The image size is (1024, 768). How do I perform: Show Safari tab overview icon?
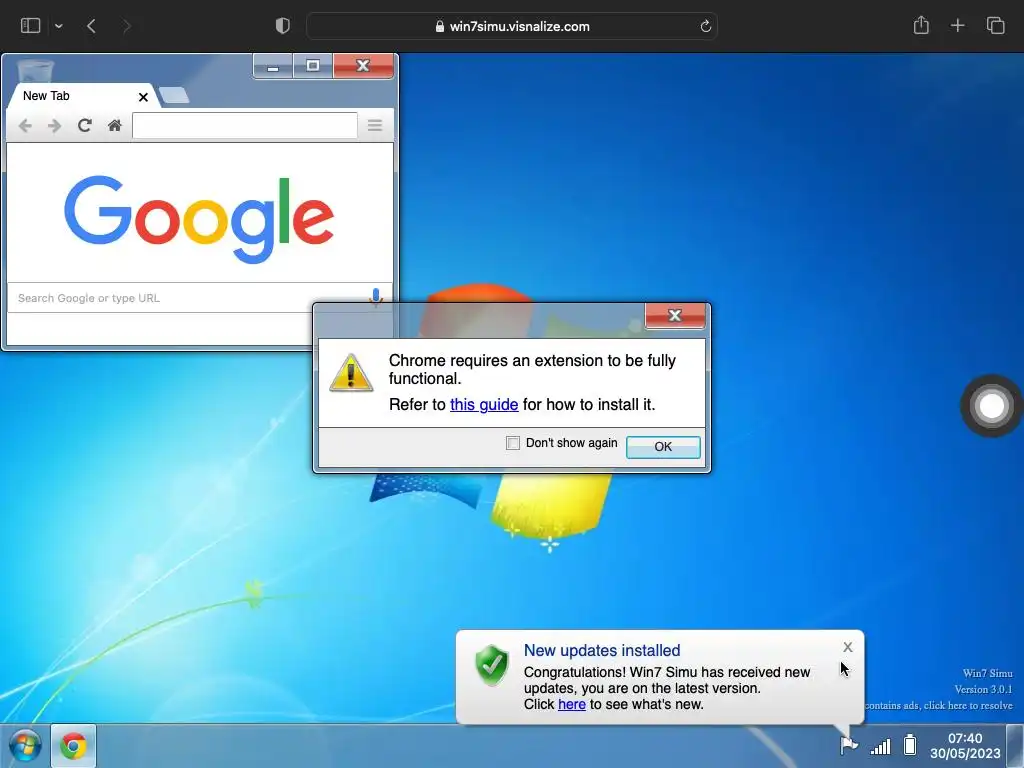[x=995, y=26]
